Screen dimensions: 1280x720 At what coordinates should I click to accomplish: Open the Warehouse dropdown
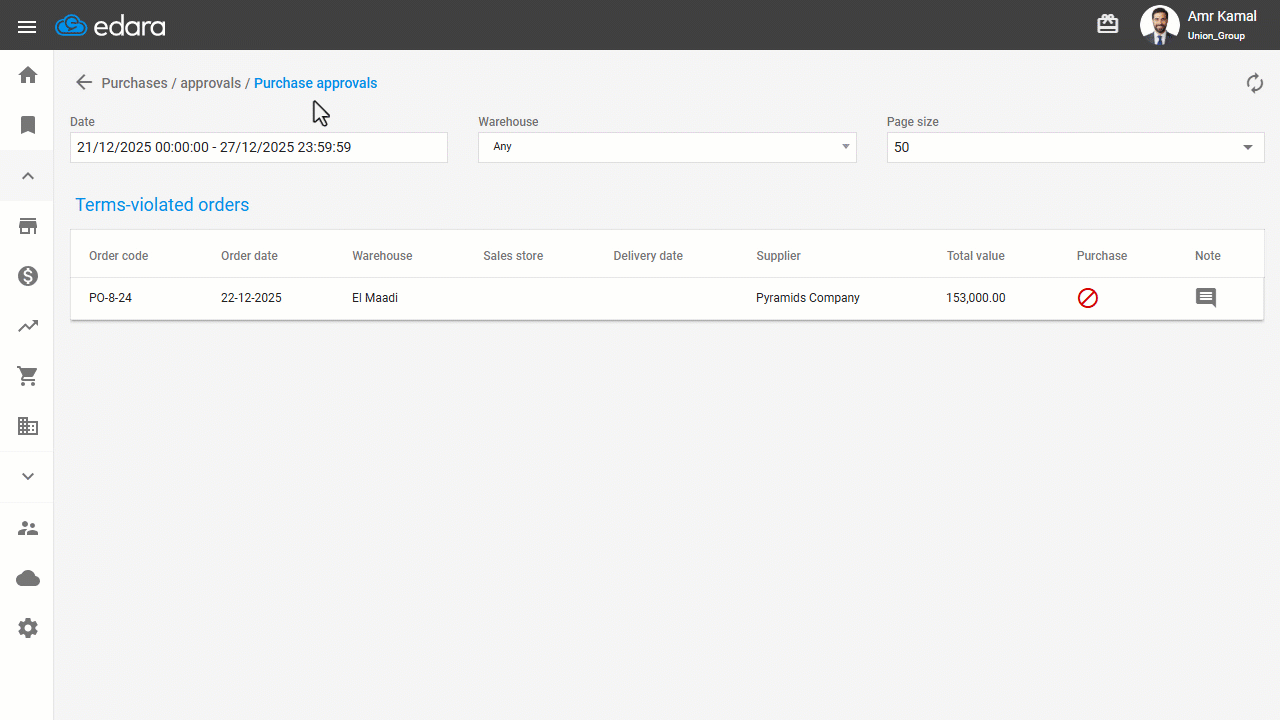point(667,147)
